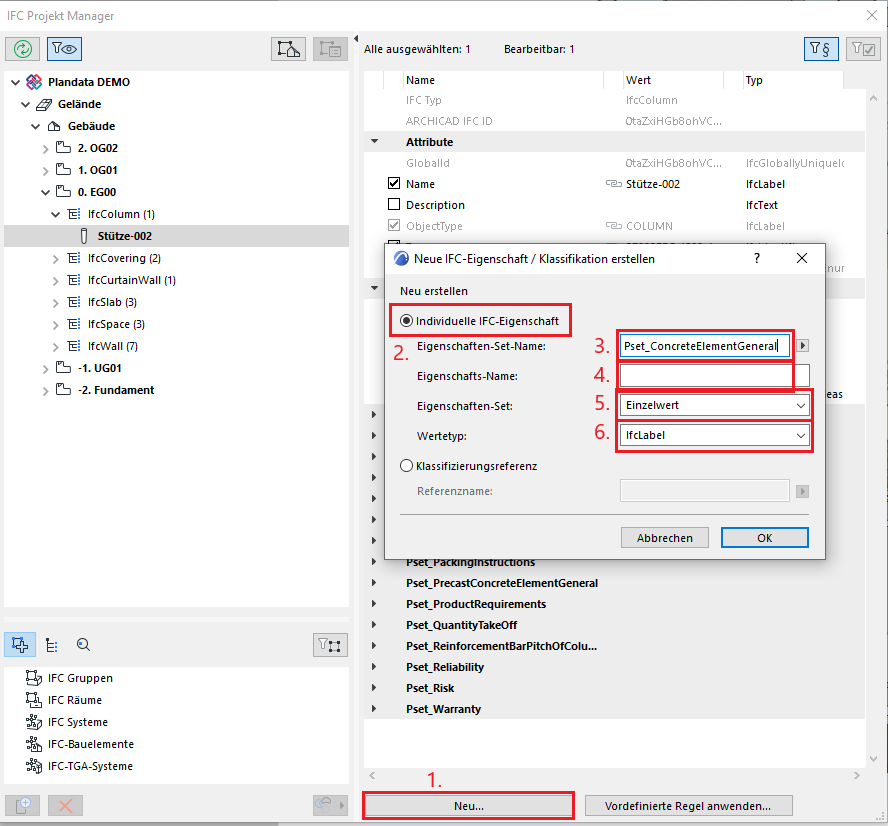The height and width of the screenshot is (826, 888).
Task: Click arrow button beside Eigenschaften-Set-Name field
Action: coord(802,345)
